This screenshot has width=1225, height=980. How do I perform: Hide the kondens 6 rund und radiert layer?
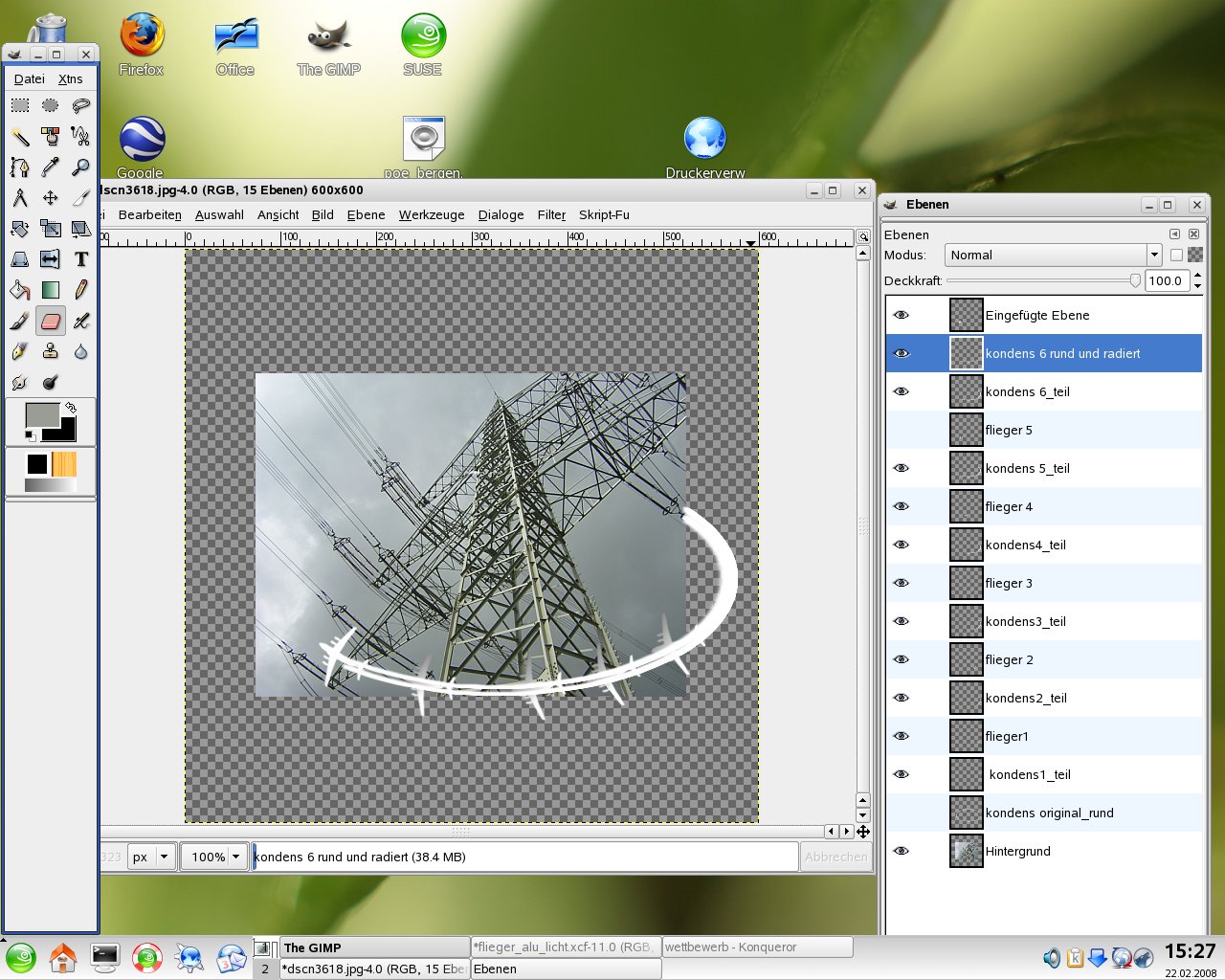[x=901, y=353]
